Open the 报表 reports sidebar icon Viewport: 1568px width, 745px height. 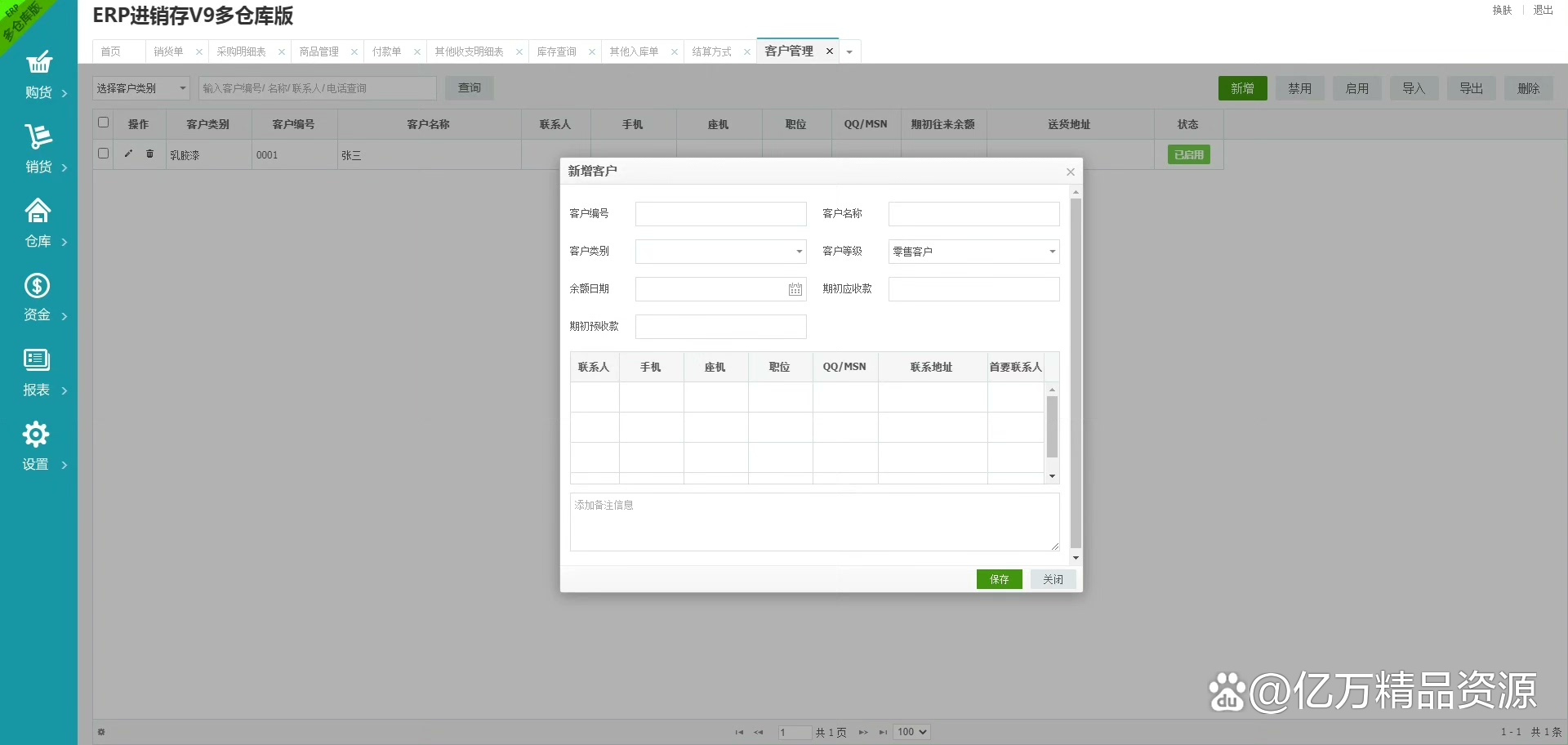pyautogui.click(x=38, y=359)
